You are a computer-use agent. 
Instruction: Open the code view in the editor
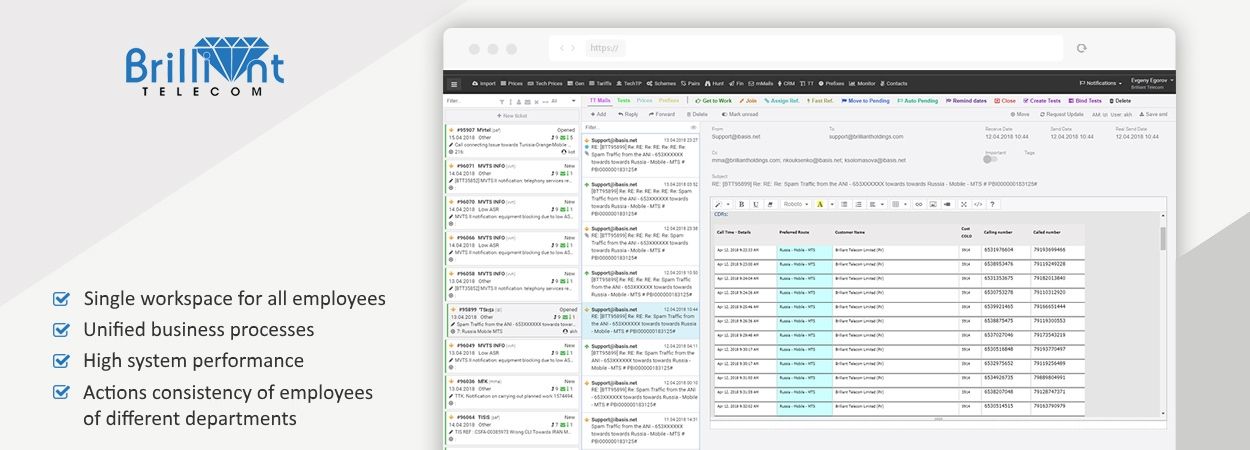click(x=977, y=204)
